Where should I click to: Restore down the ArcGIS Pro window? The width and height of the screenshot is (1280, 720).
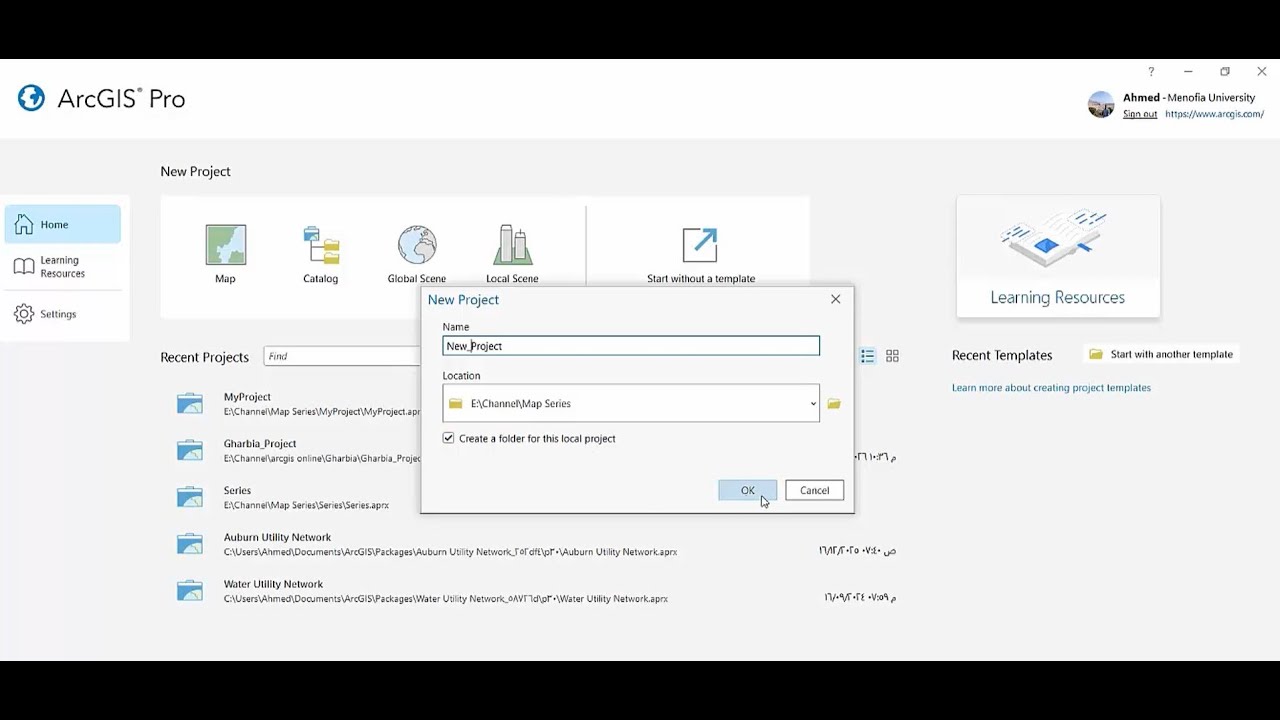[x=1225, y=72]
